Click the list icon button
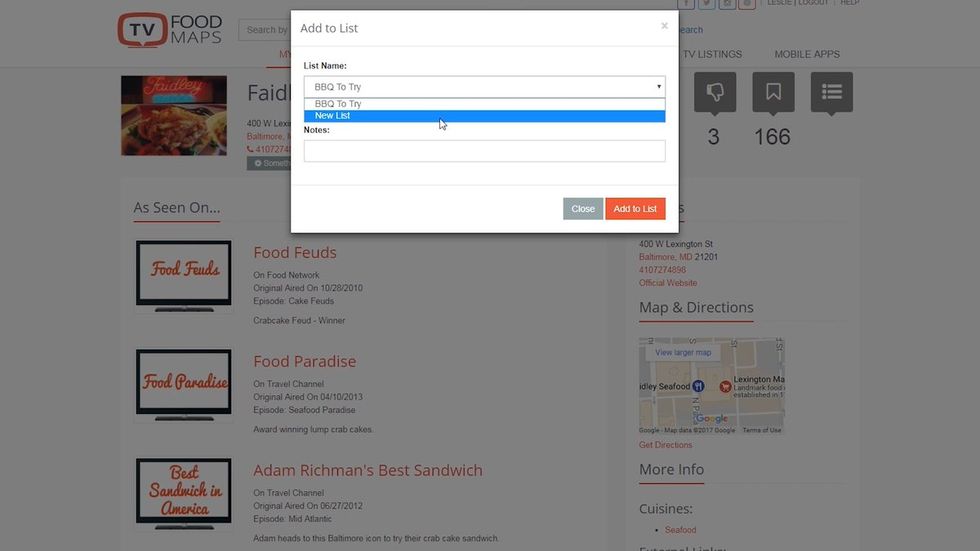The height and width of the screenshot is (551, 980). click(831, 92)
